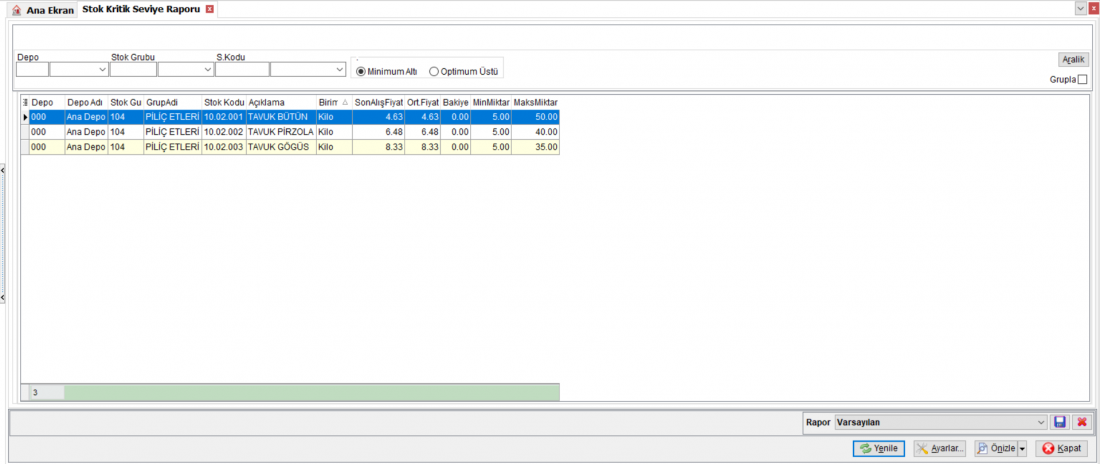This screenshot has height=464, width=1100.
Task: Close the Stok Kritik Seviye Raporu tab
Action: click(209, 10)
